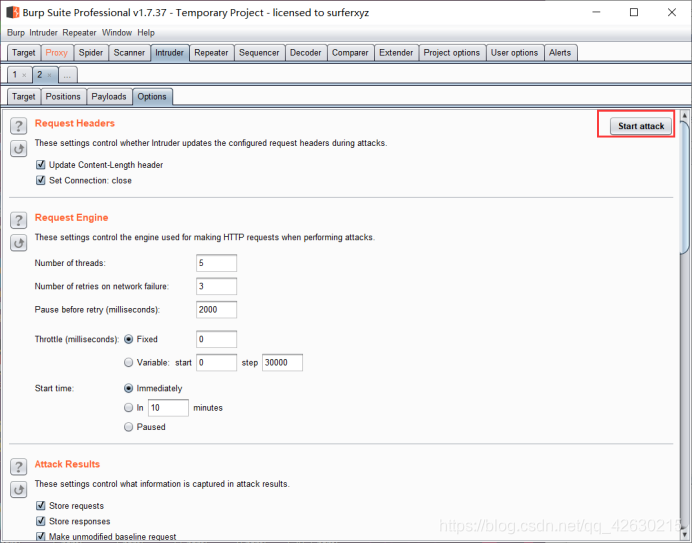
Task: Click the Request Headers heading
Action: click(x=75, y=123)
